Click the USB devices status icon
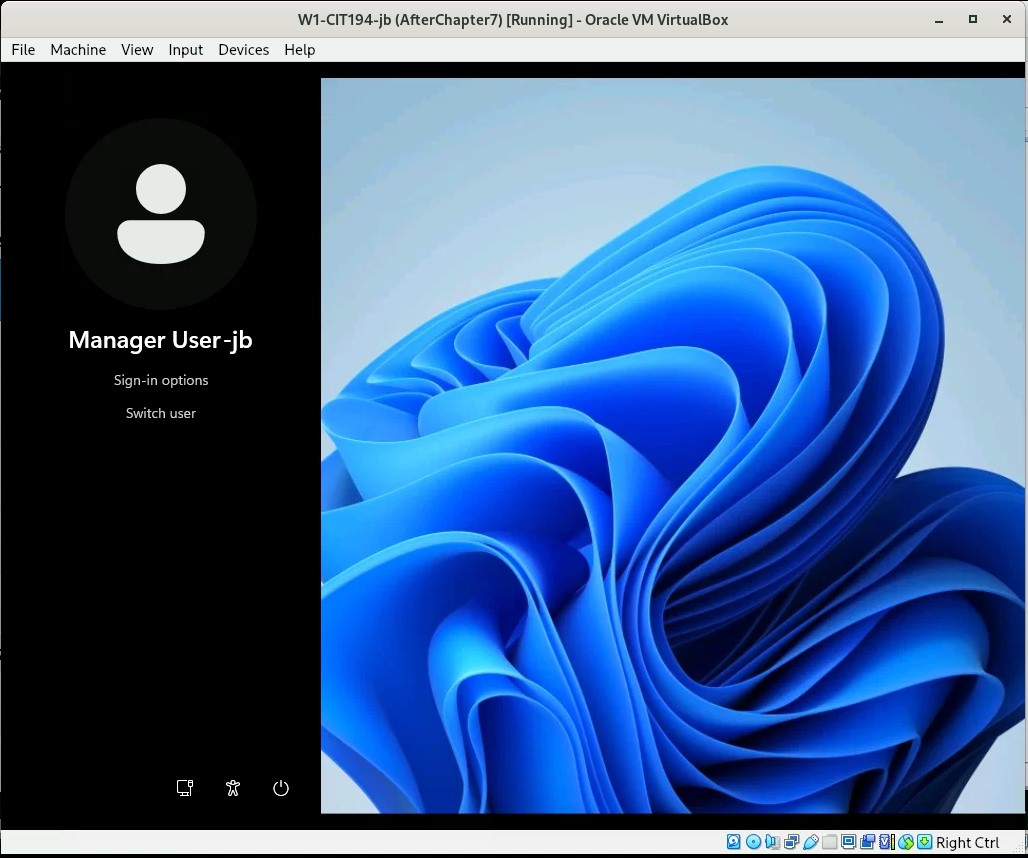The height and width of the screenshot is (858, 1028). point(810,842)
